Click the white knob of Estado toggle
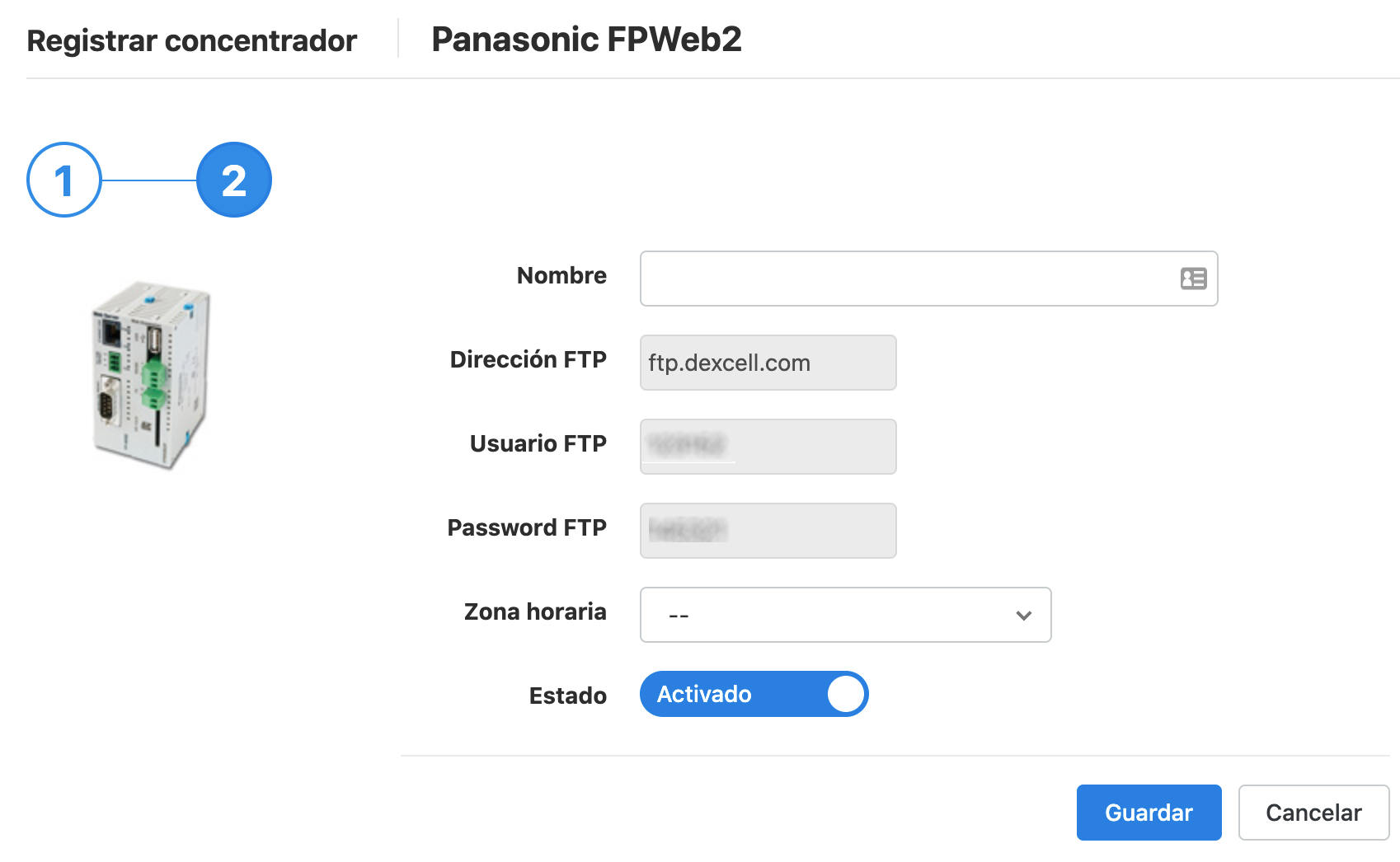1400x862 pixels. click(845, 694)
